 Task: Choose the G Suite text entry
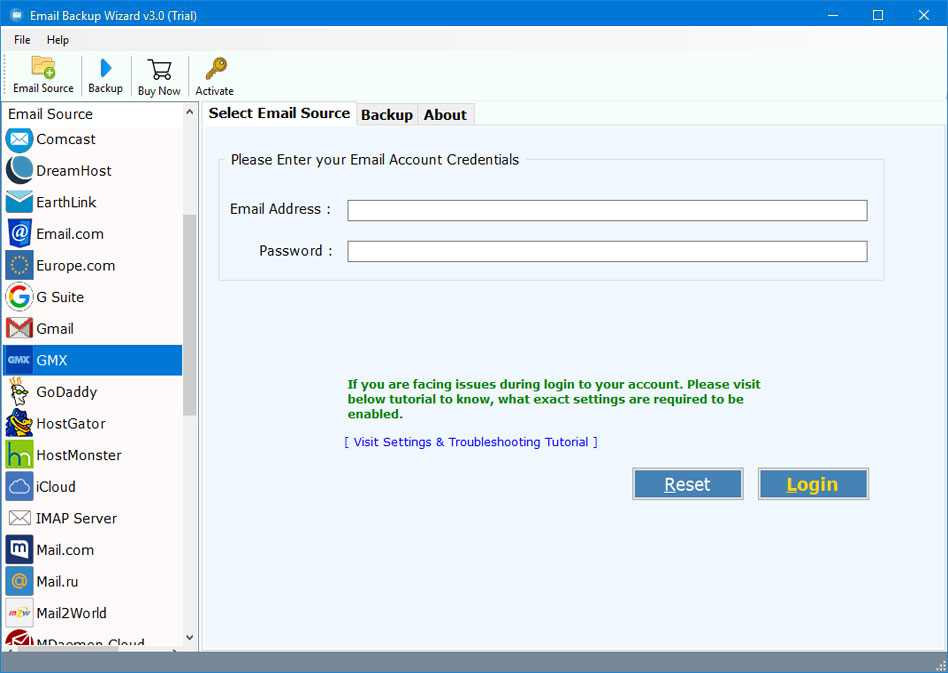(60, 297)
